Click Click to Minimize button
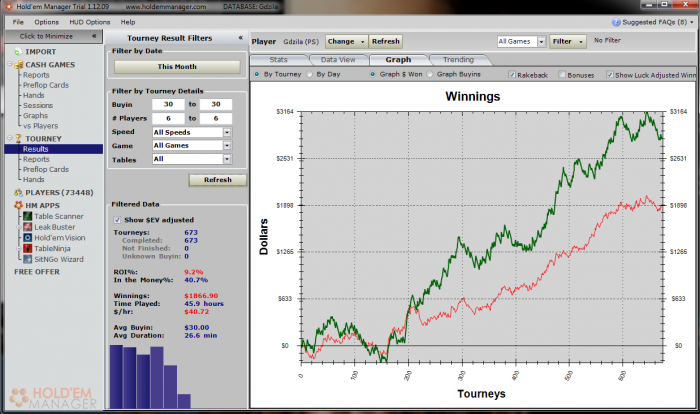The width and height of the screenshot is (700, 414). (54, 36)
